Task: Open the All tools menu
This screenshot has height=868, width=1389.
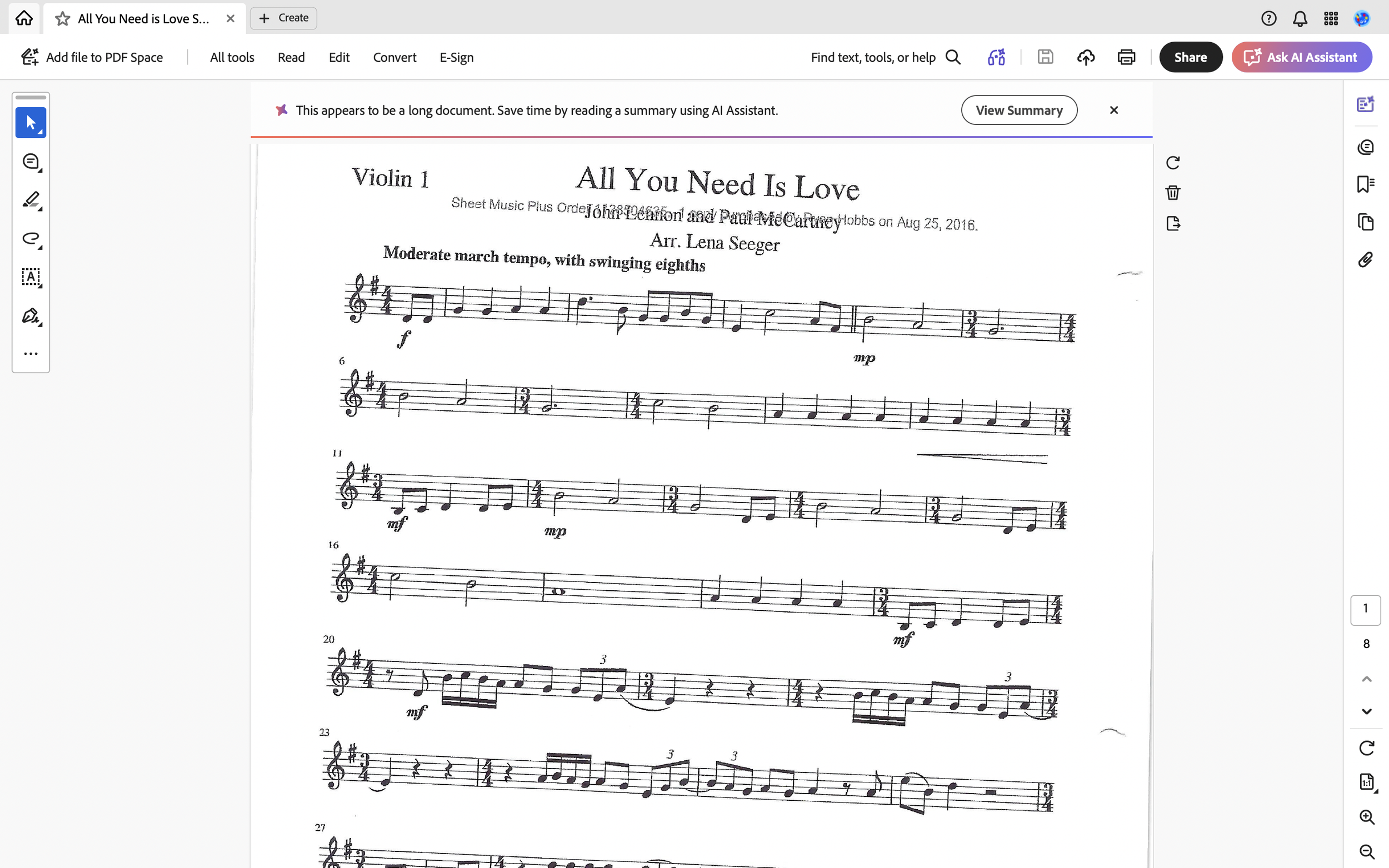Action: pos(232,57)
